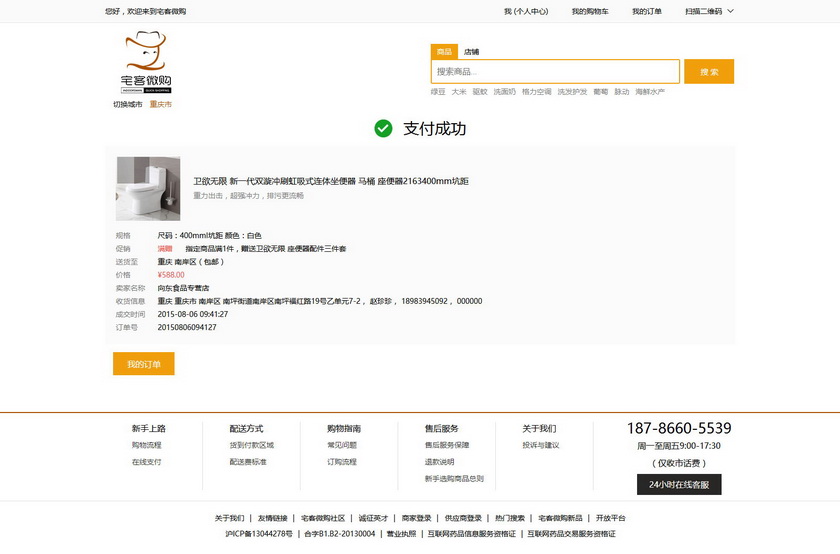The width and height of the screenshot is (840, 554).
Task: Click the 配送方式 footer heading
Action: [x=246, y=429]
